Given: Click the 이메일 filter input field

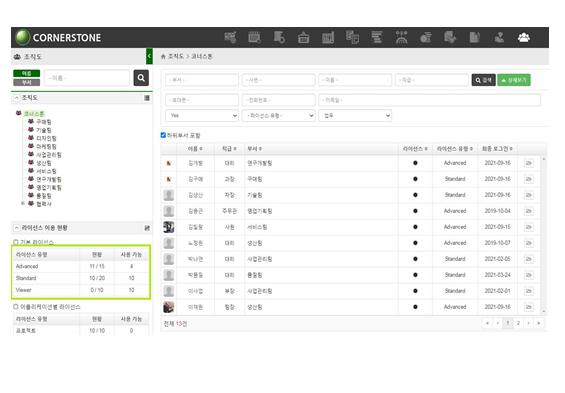Looking at the screenshot, I should tap(430, 100).
